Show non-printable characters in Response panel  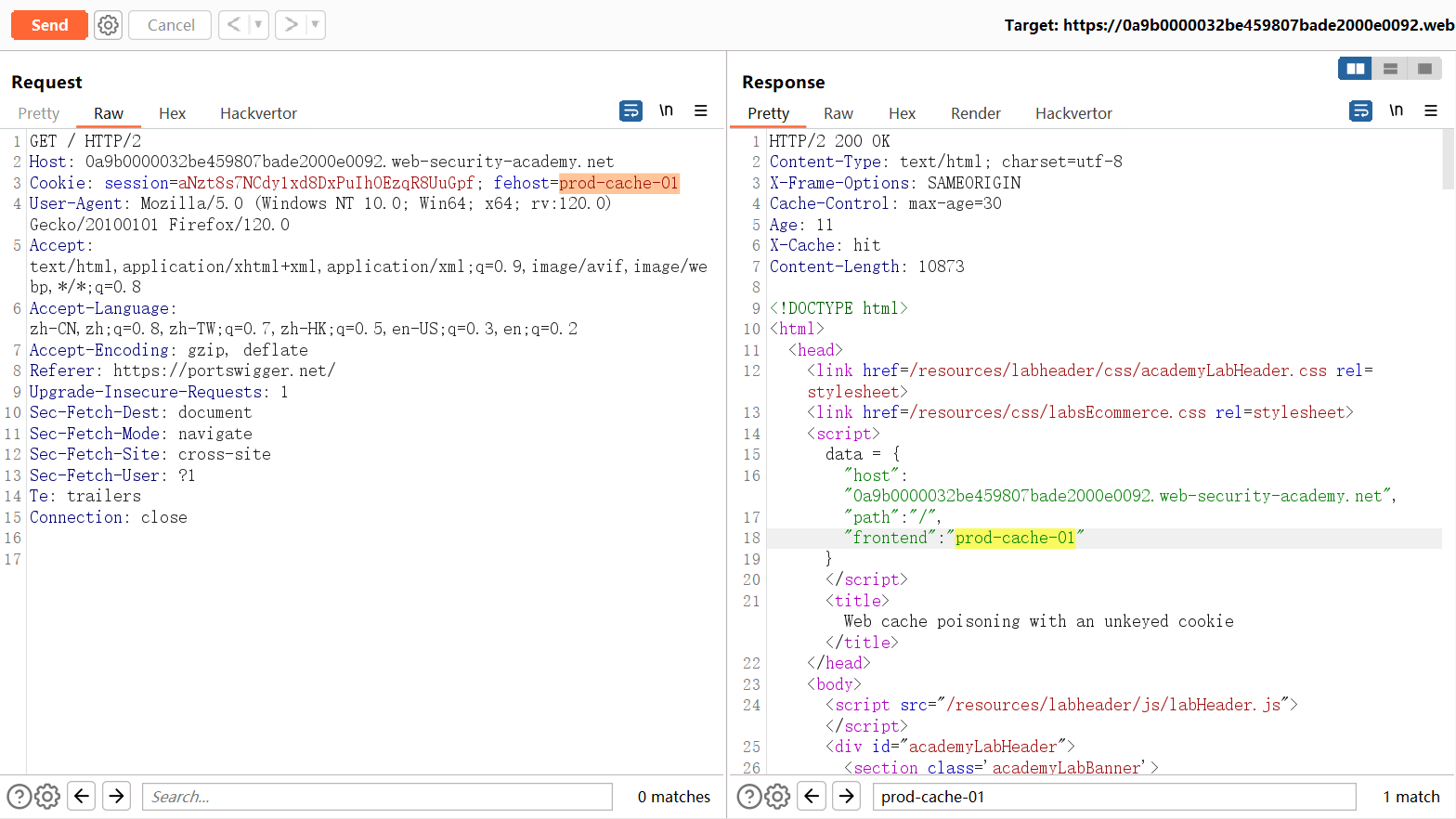(x=1396, y=110)
